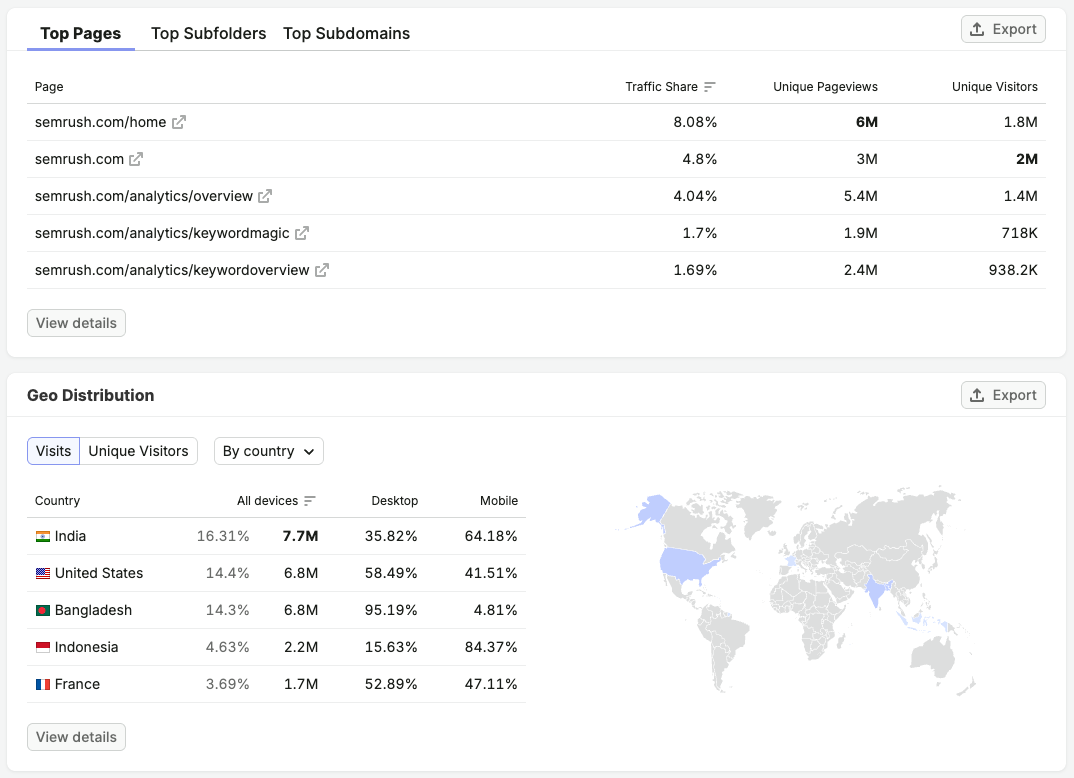Viewport: 1074px width, 778px height.
Task: Open the semrush.com/analytics/keywordmagic link
Action: click(162, 233)
